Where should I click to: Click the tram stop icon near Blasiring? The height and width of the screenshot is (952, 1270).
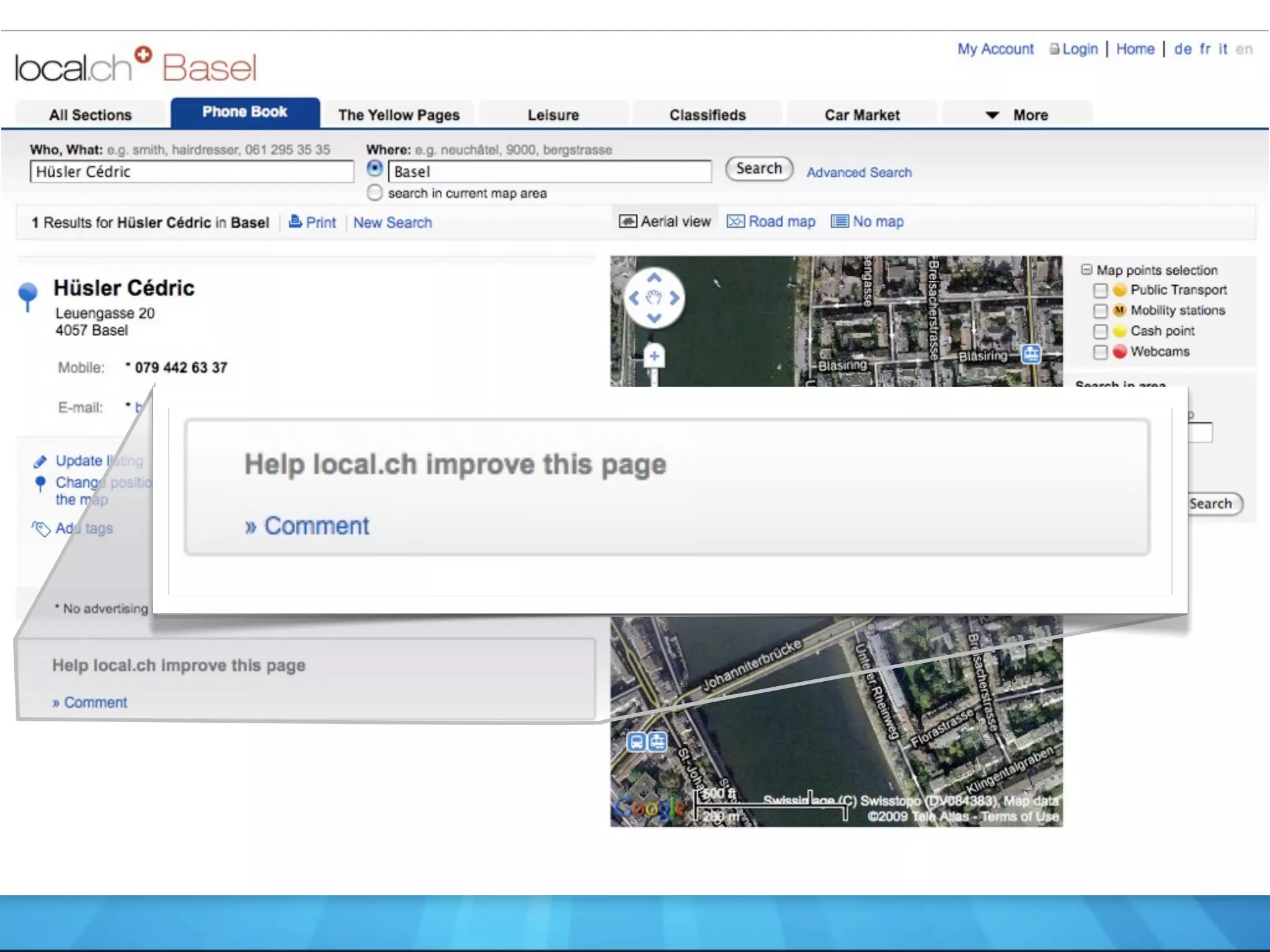click(1031, 354)
